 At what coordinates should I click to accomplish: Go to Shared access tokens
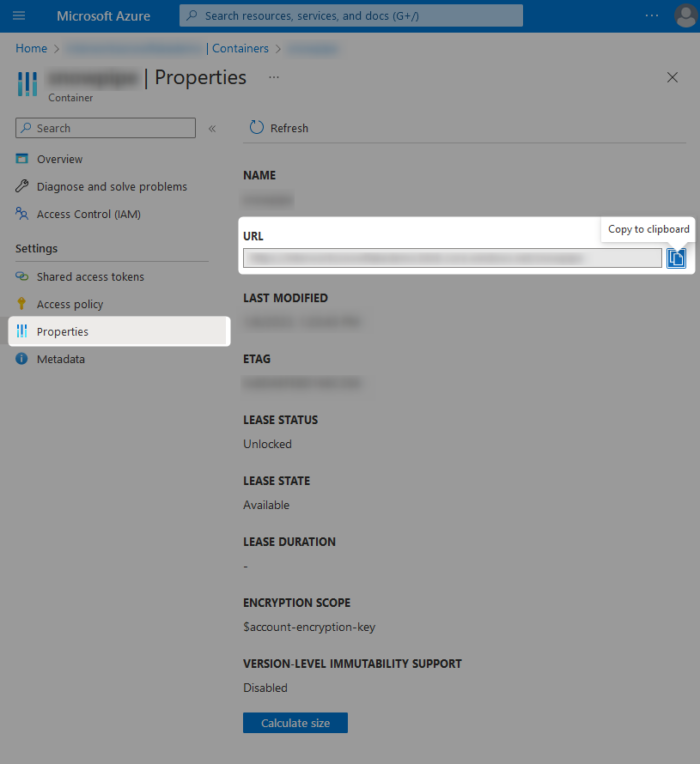click(x=90, y=277)
